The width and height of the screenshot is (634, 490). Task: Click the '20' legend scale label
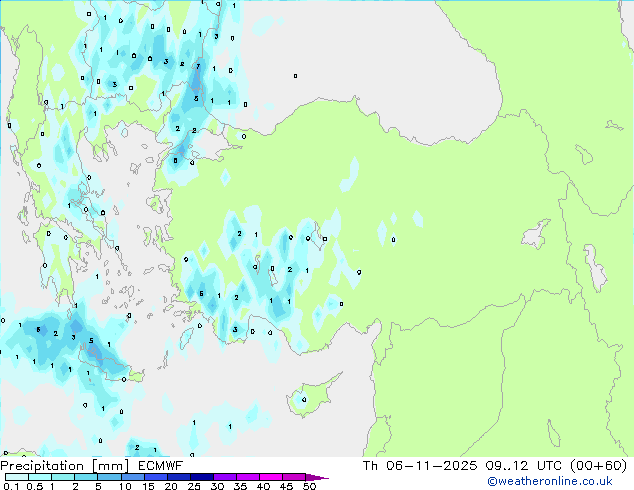click(171, 486)
